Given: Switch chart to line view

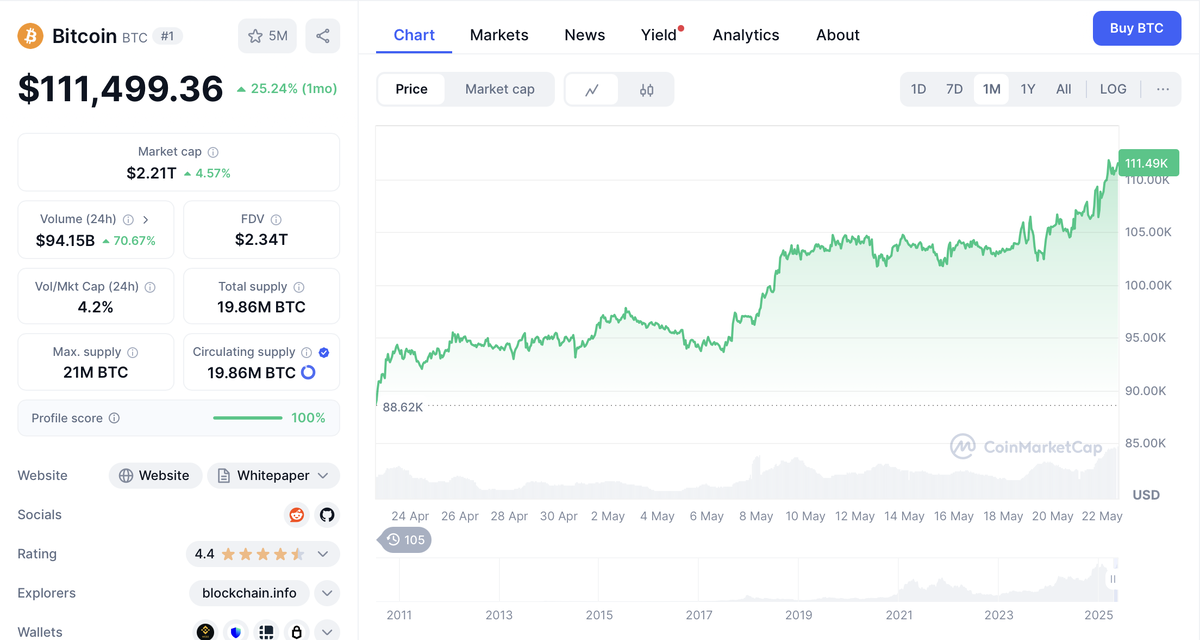Looking at the screenshot, I should (x=592, y=89).
